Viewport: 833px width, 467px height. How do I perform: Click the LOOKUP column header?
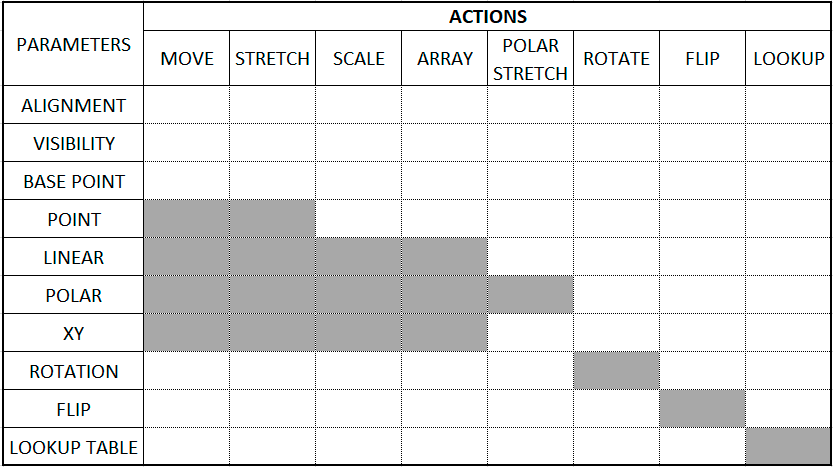[788, 59]
